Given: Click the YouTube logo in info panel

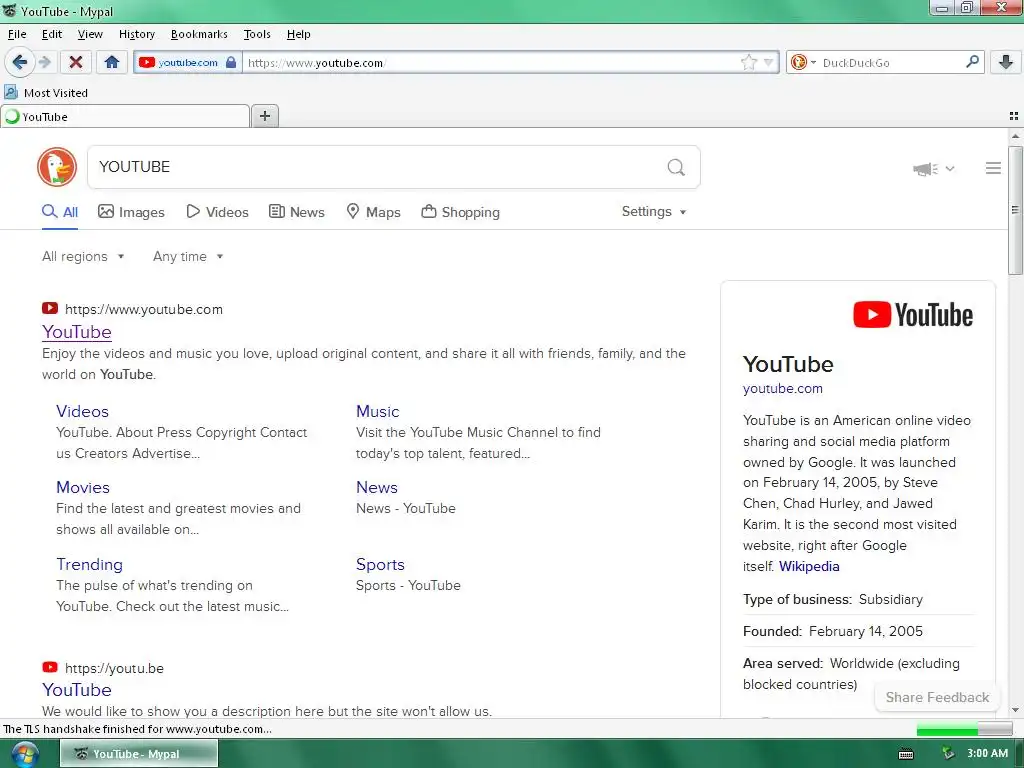Looking at the screenshot, I should (912, 315).
